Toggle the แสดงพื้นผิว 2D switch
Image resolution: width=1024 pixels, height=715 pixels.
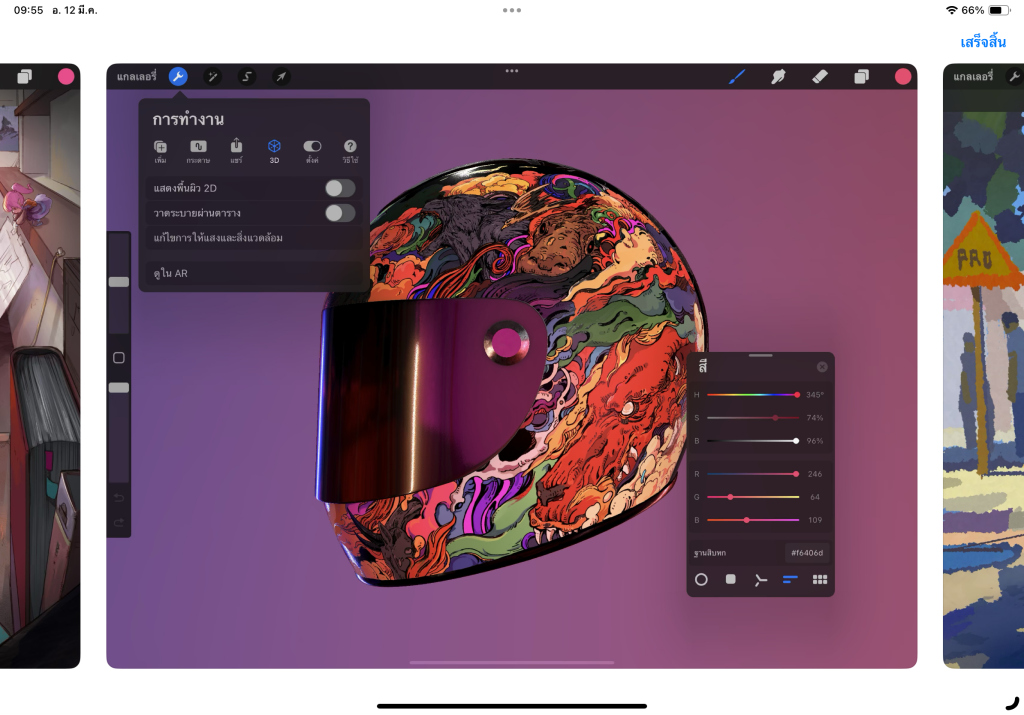(x=340, y=188)
